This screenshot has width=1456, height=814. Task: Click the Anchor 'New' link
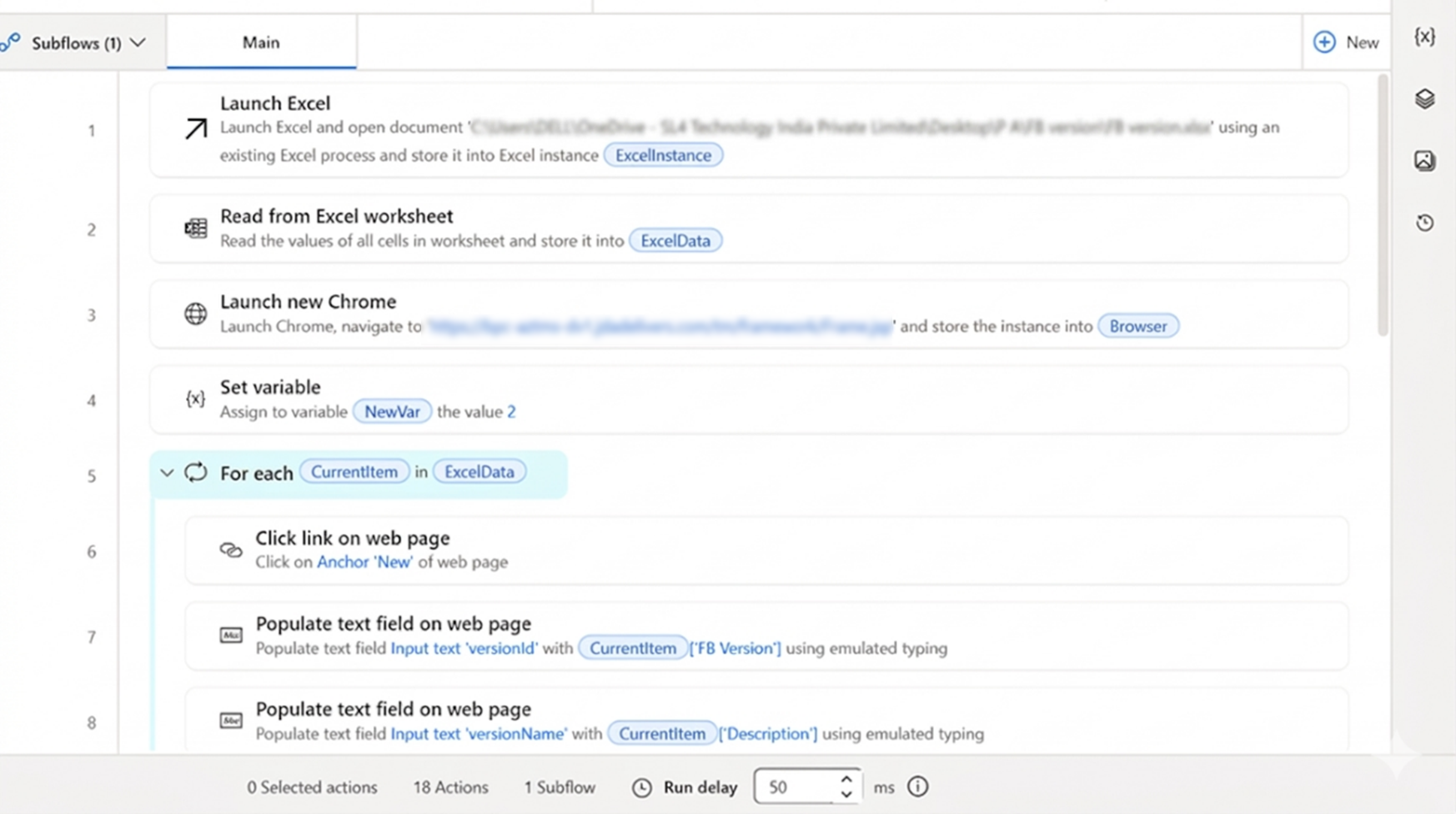point(364,562)
